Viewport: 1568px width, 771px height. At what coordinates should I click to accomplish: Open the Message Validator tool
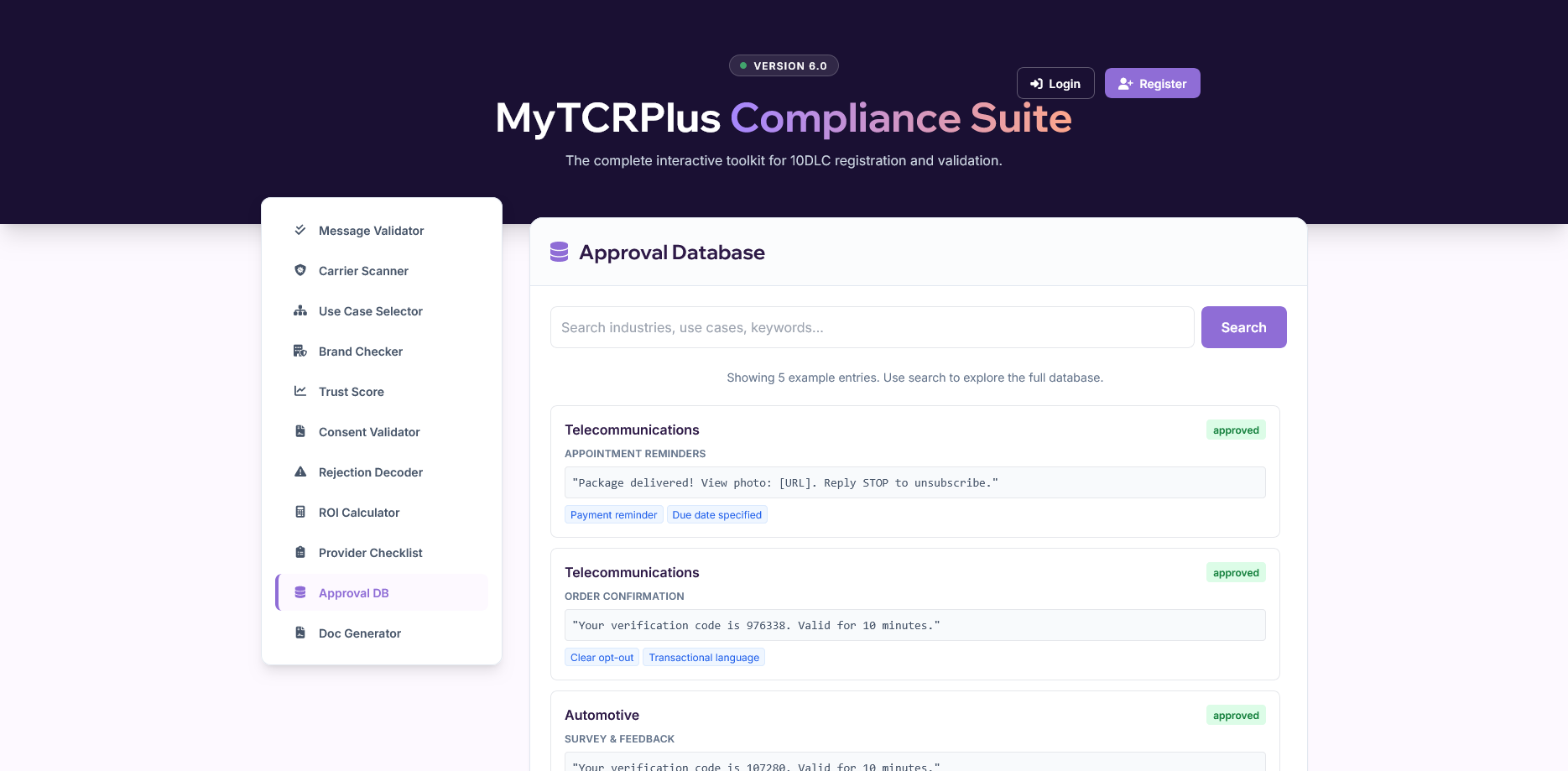click(x=371, y=230)
